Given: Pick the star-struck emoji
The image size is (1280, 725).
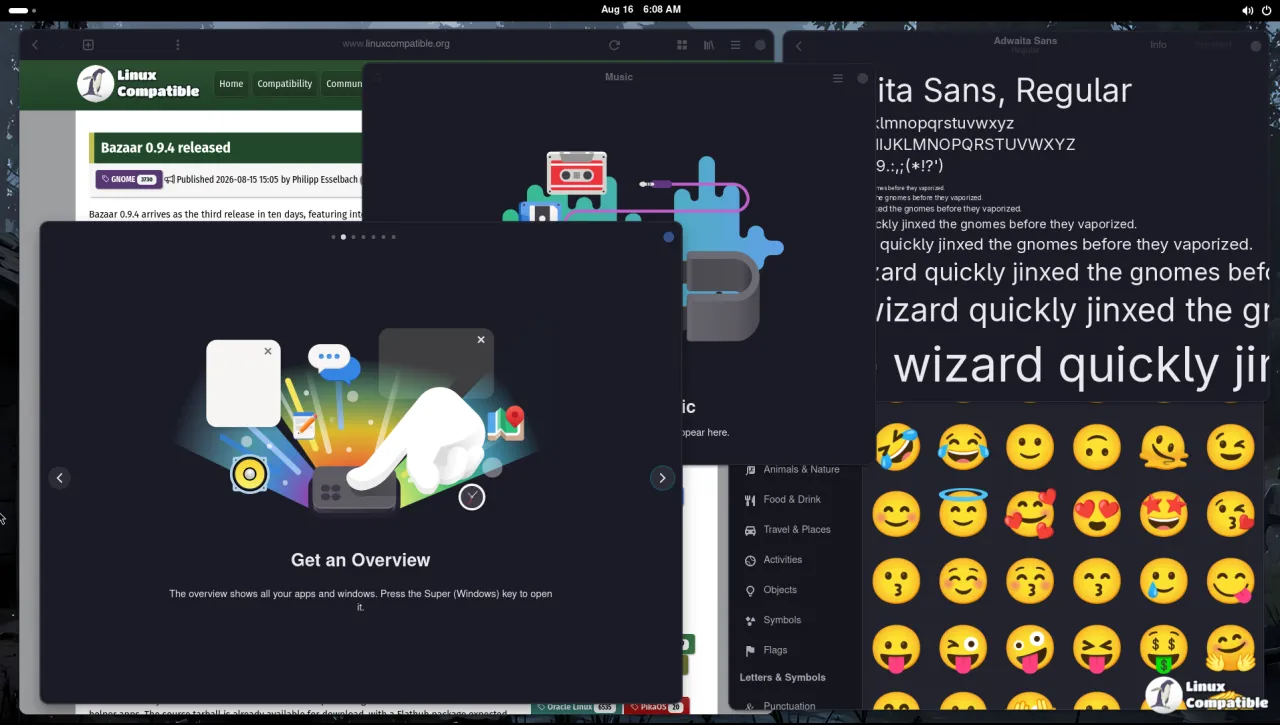Looking at the screenshot, I should [x=1164, y=513].
